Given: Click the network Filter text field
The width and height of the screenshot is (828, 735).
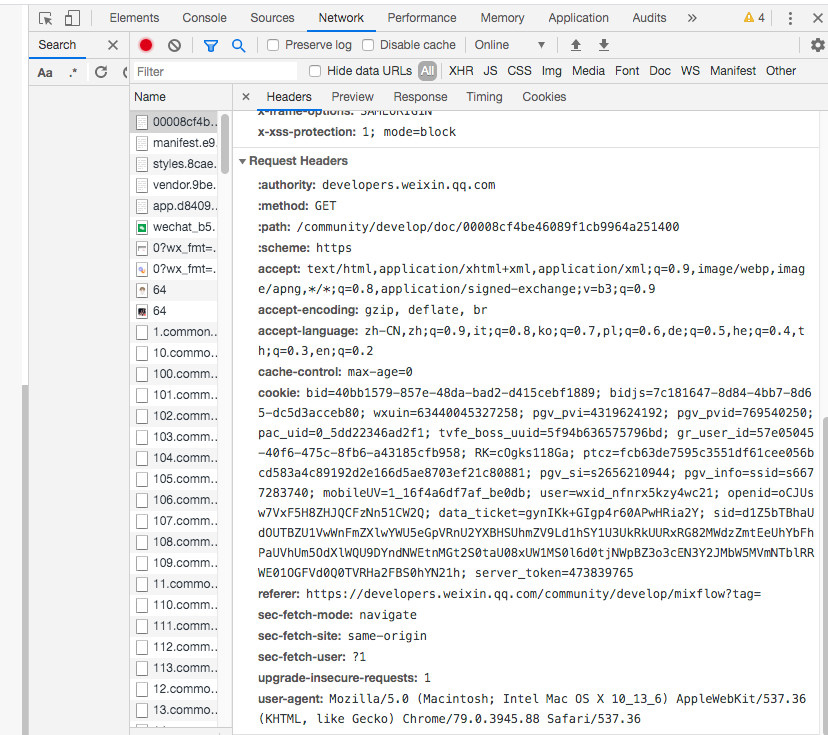Looking at the screenshot, I should coord(214,72).
